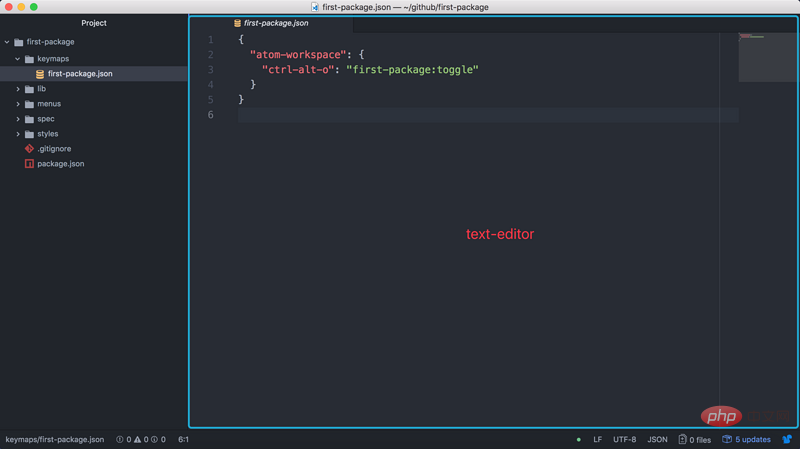Expand the menus folder

(18, 104)
